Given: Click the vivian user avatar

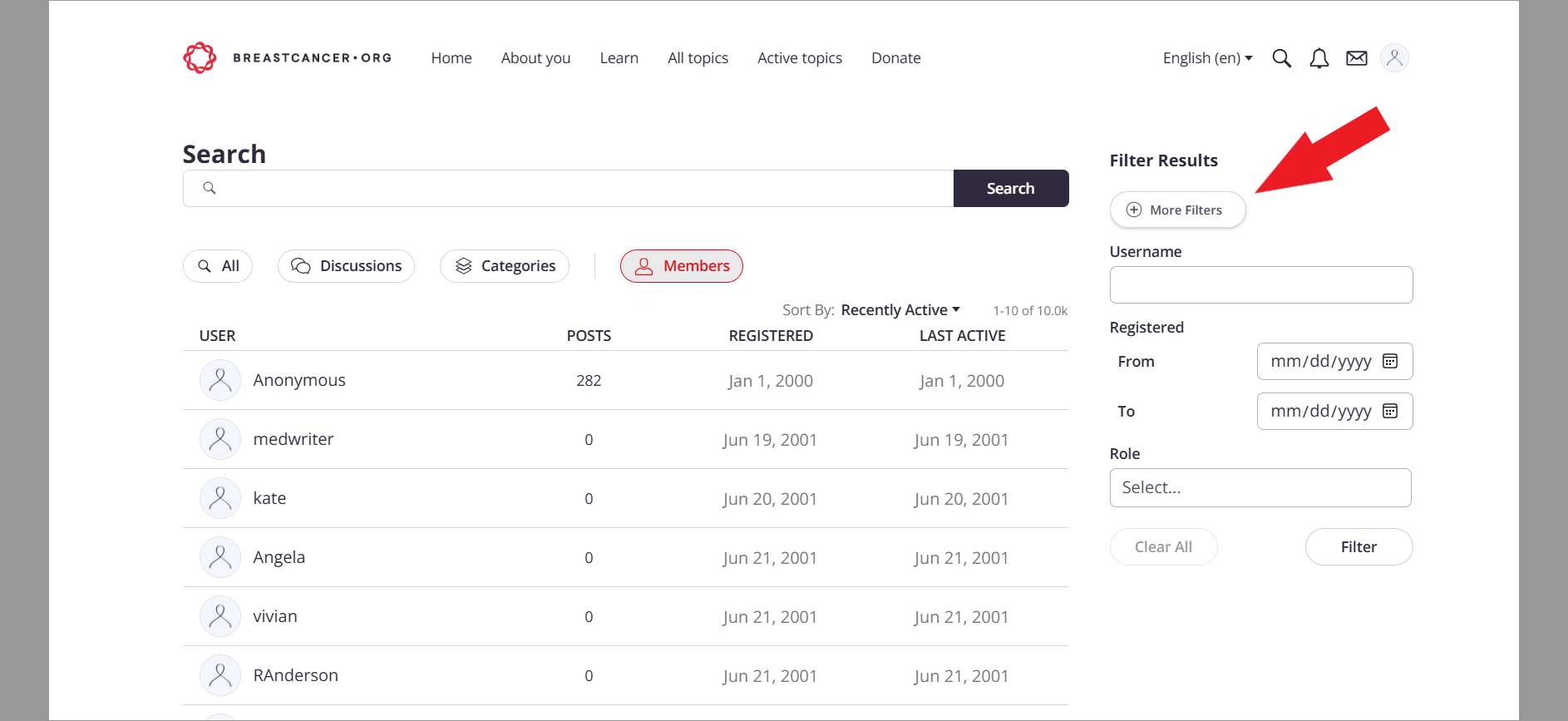Looking at the screenshot, I should [x=220, y=616].
